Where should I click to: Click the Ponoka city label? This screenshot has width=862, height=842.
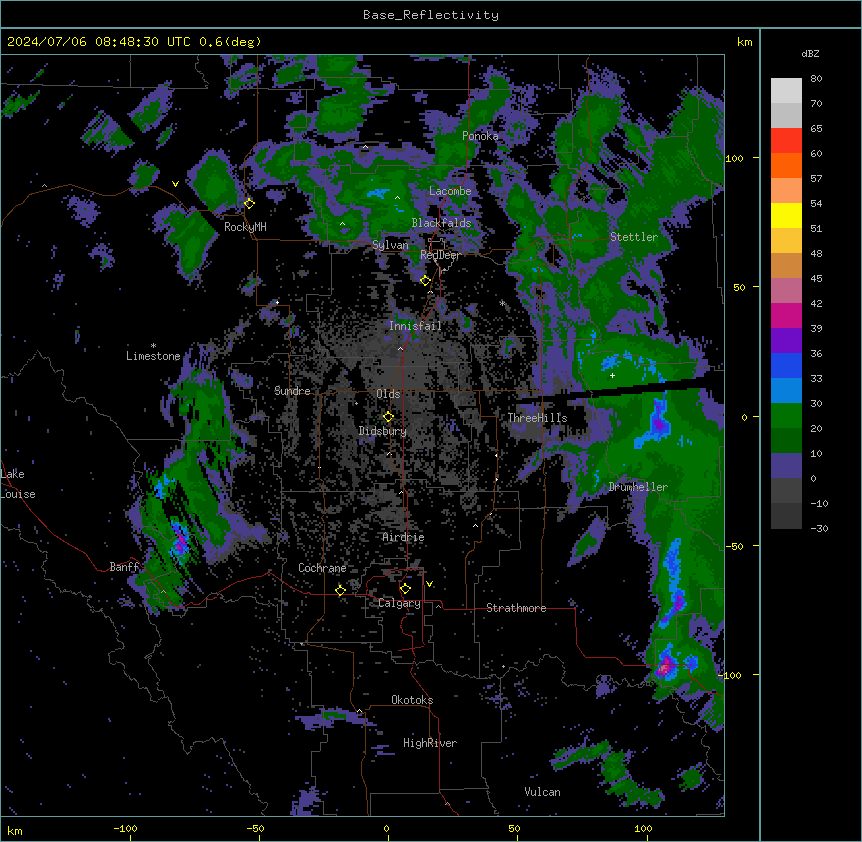[480, 136]
